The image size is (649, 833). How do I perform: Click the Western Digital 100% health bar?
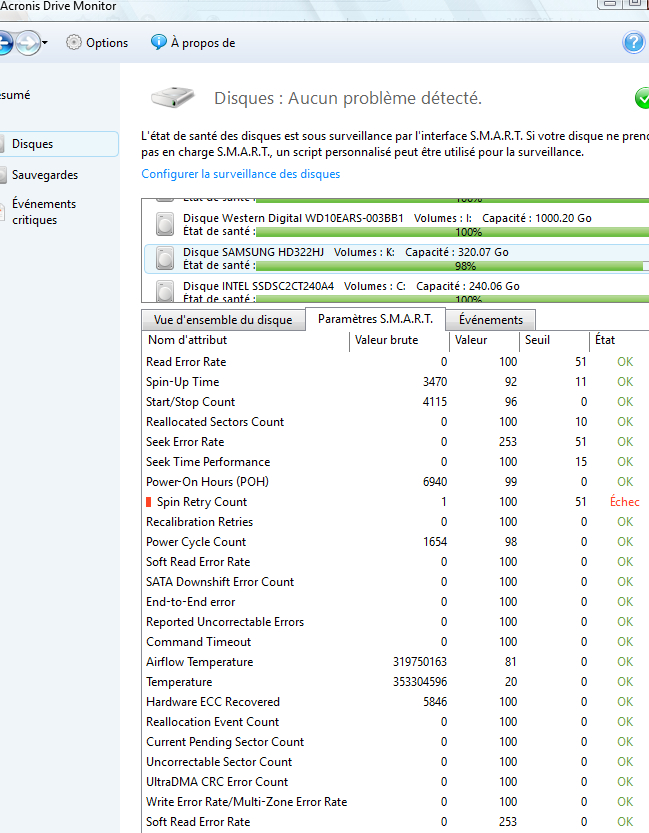(x=452, y=232)
